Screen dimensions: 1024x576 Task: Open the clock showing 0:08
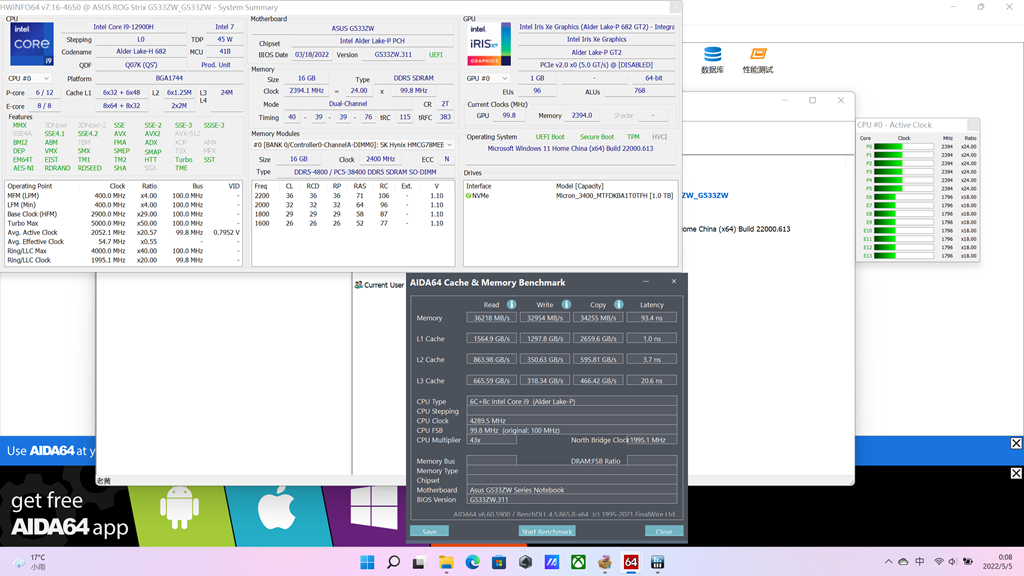click(997, 562)
